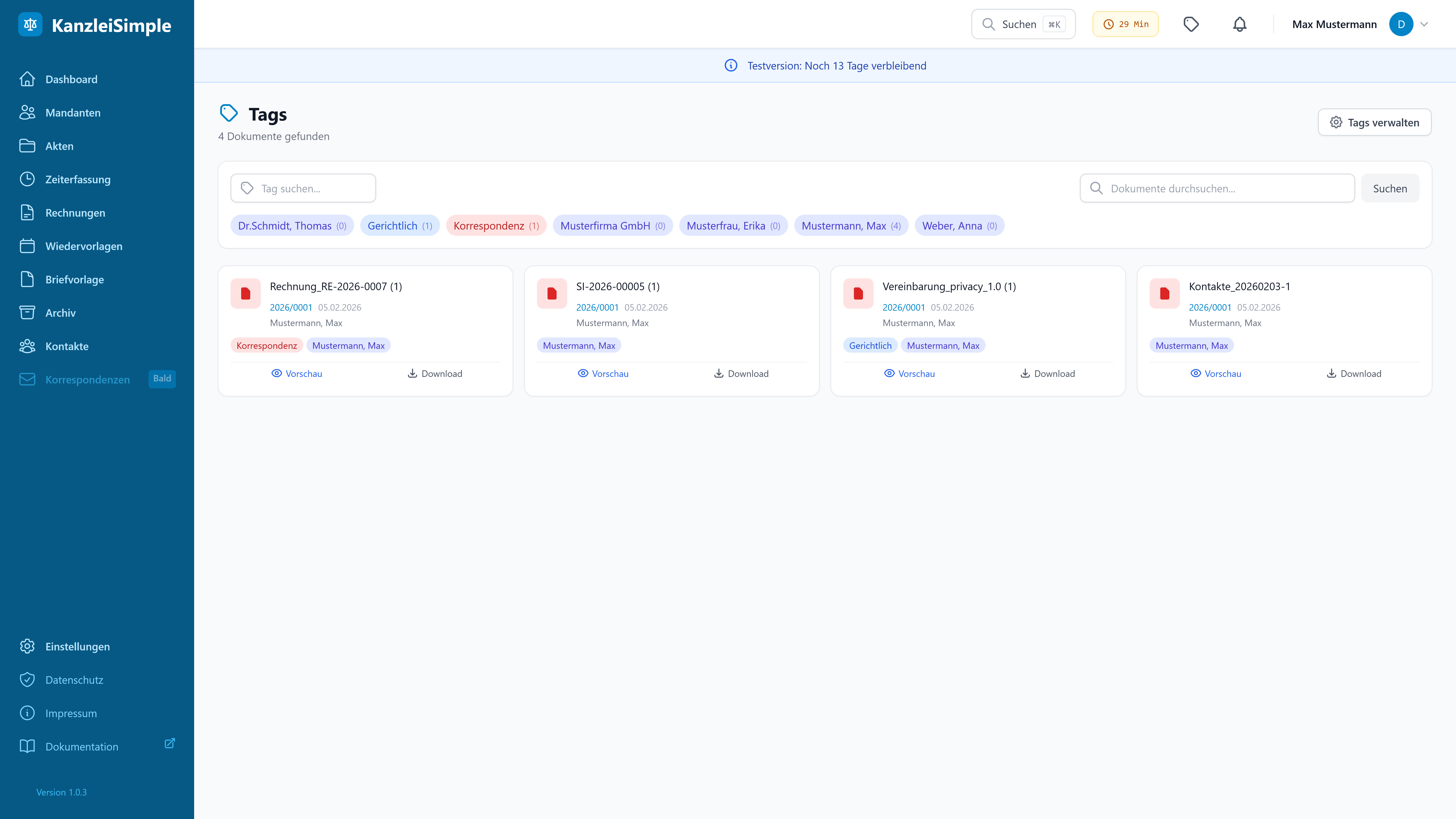Click the Tags verwalten button
The width and height of the screenshot is (1456, 819).
coord(1374,123)
